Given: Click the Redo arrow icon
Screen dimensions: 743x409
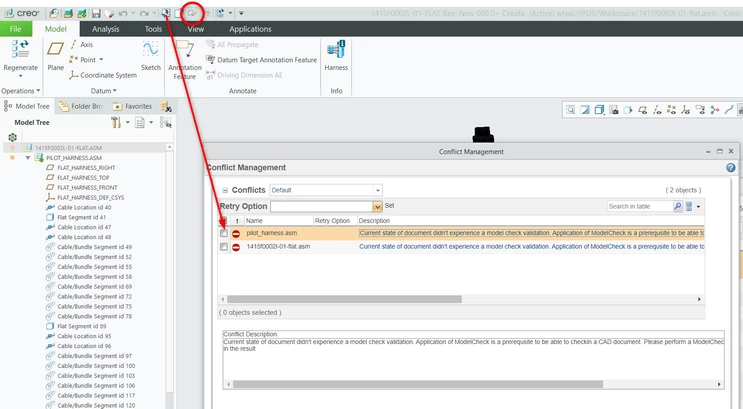Looking at the screenshot, I should [x=145, y=13].
